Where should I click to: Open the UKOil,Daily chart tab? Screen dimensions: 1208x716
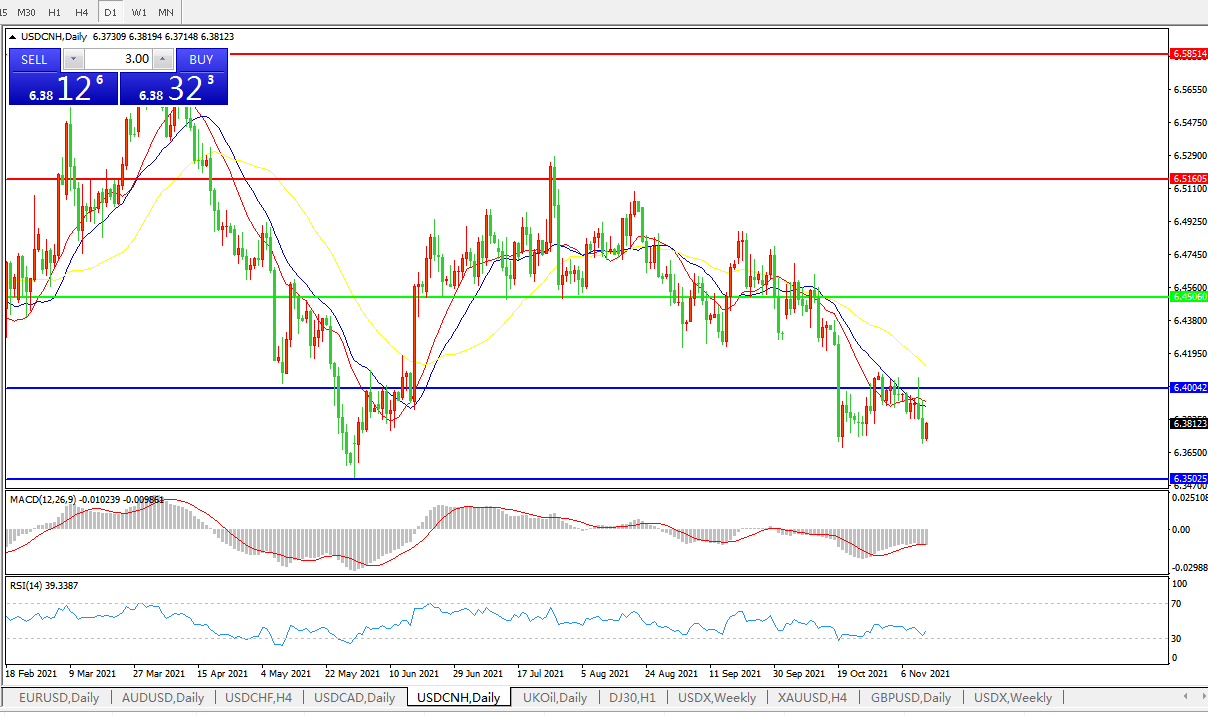[555, 698]
